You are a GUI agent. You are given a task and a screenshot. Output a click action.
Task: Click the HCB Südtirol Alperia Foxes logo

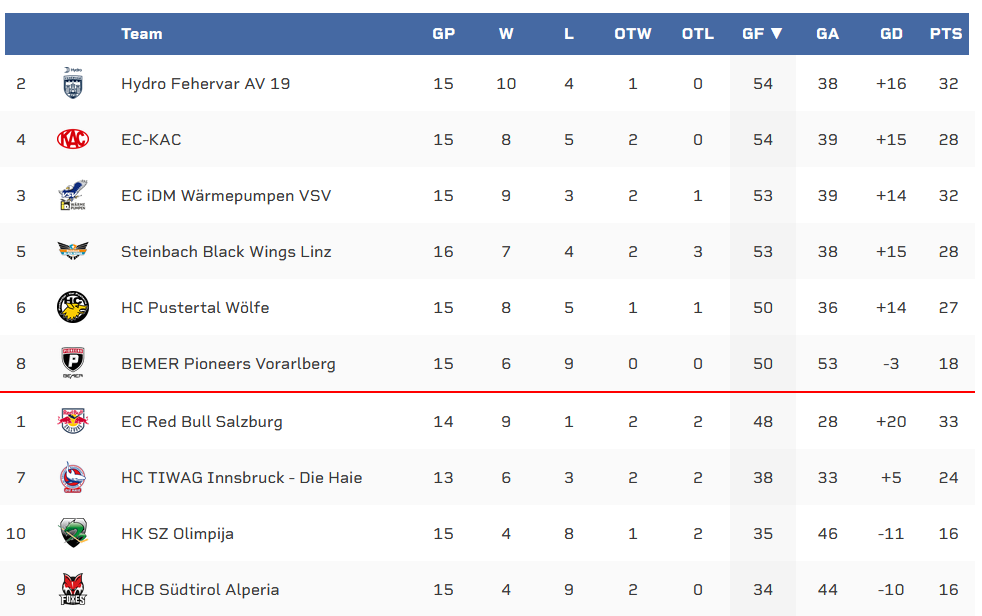(x=73, y=589)
